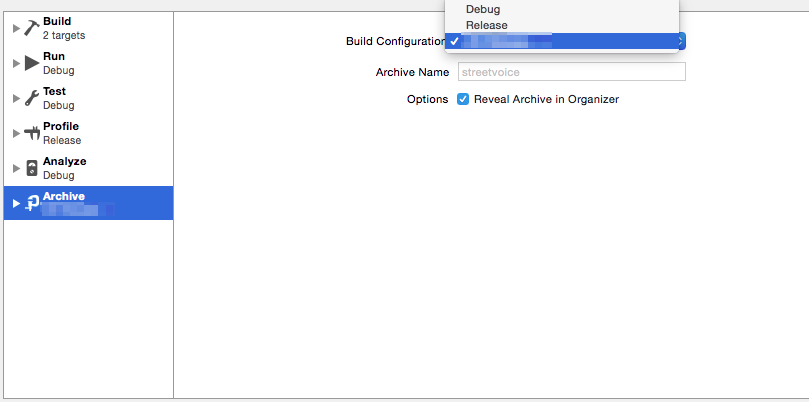
Task: Expand the Profile action disclosure triangle
Action: (x=16, y=133)
